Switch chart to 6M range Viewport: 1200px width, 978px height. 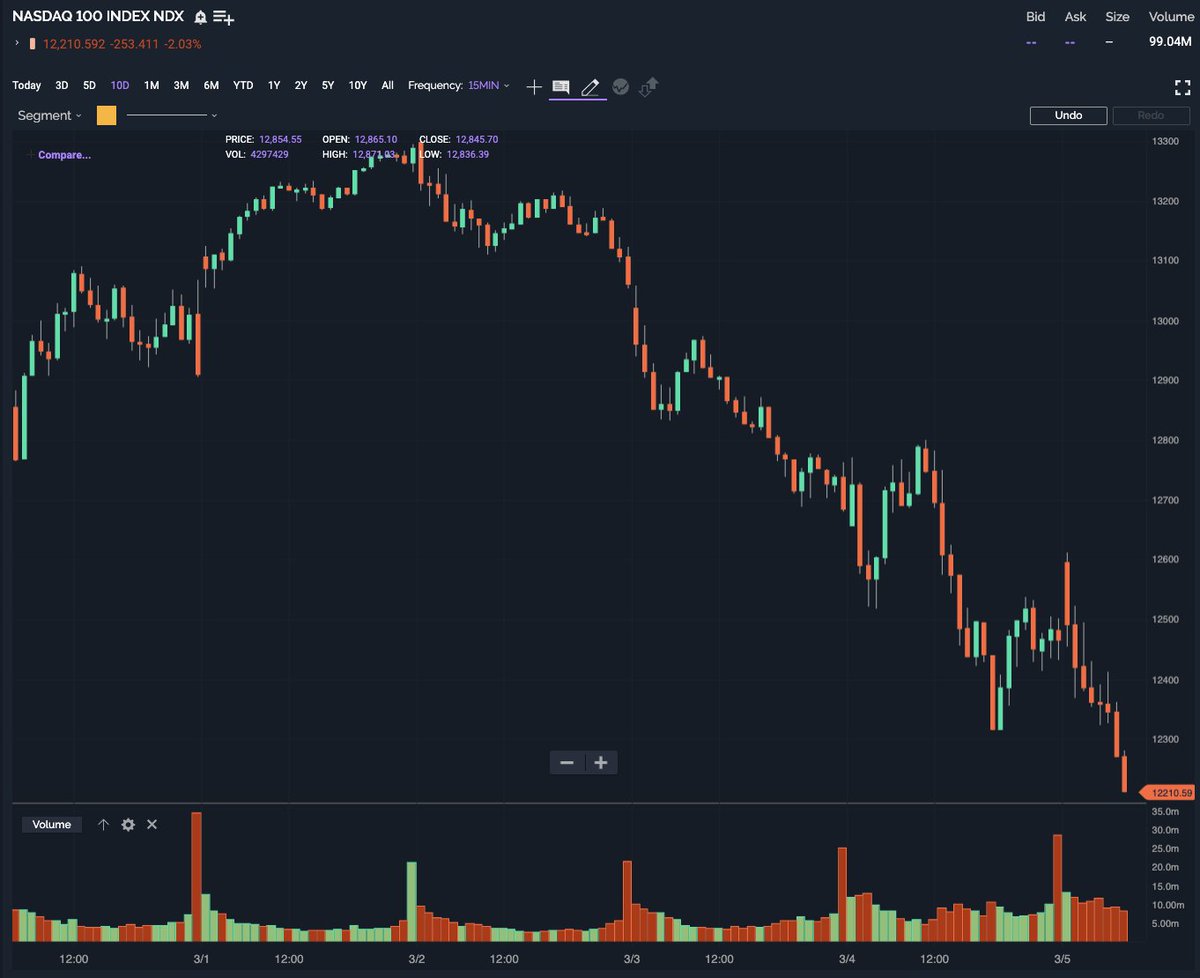(x=211, y=86)
